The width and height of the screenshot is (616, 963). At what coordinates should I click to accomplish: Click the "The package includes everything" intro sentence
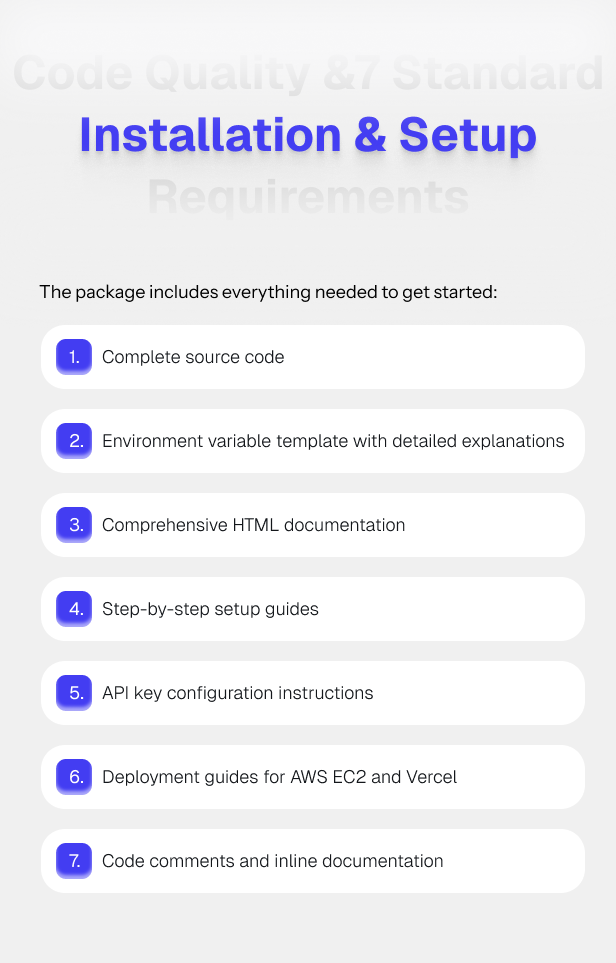coord(268,292)
